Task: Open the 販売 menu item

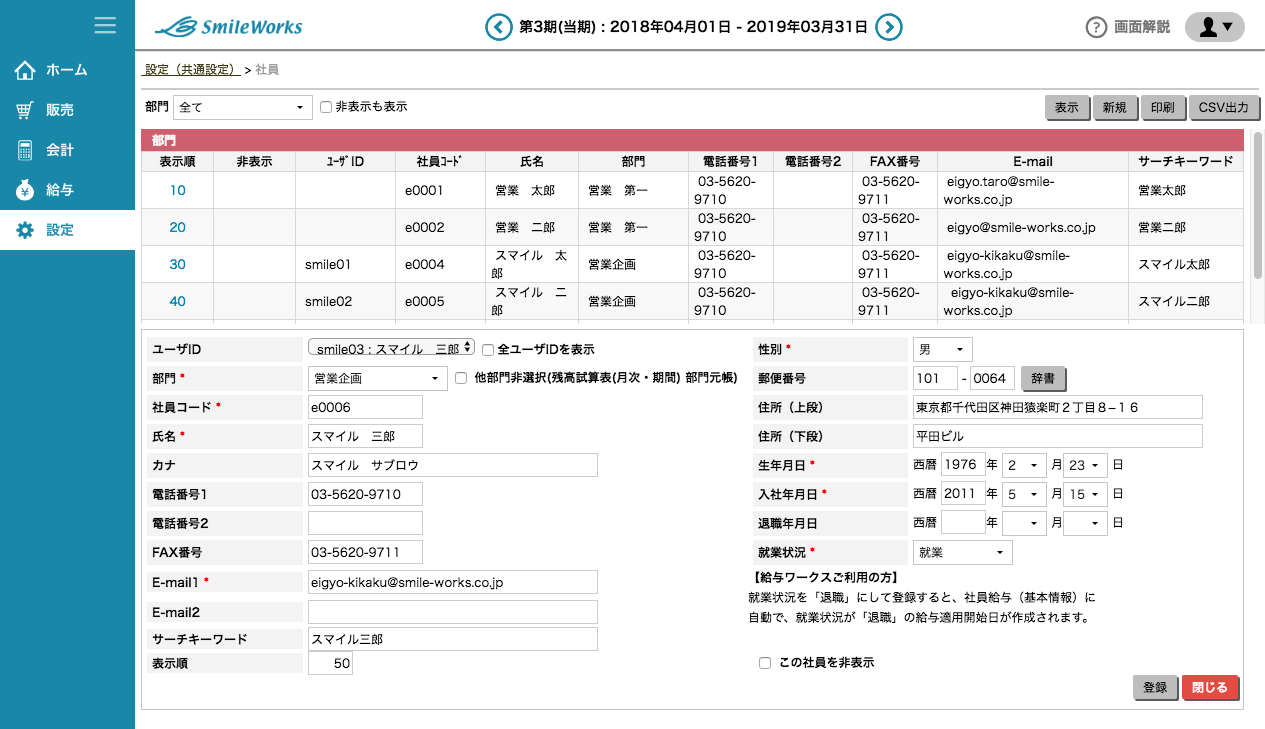Action: 67,110
